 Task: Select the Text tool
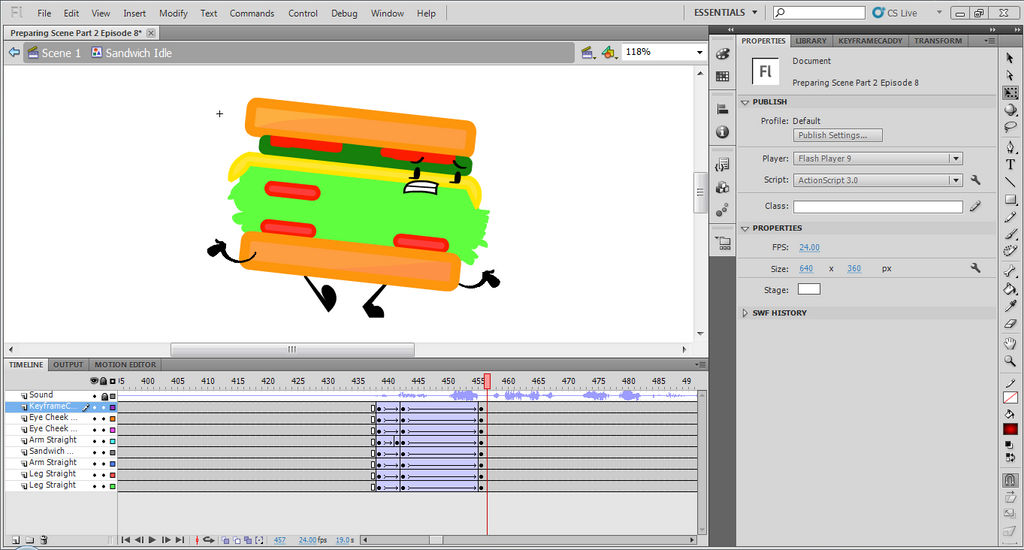[x=1010, y=164]
